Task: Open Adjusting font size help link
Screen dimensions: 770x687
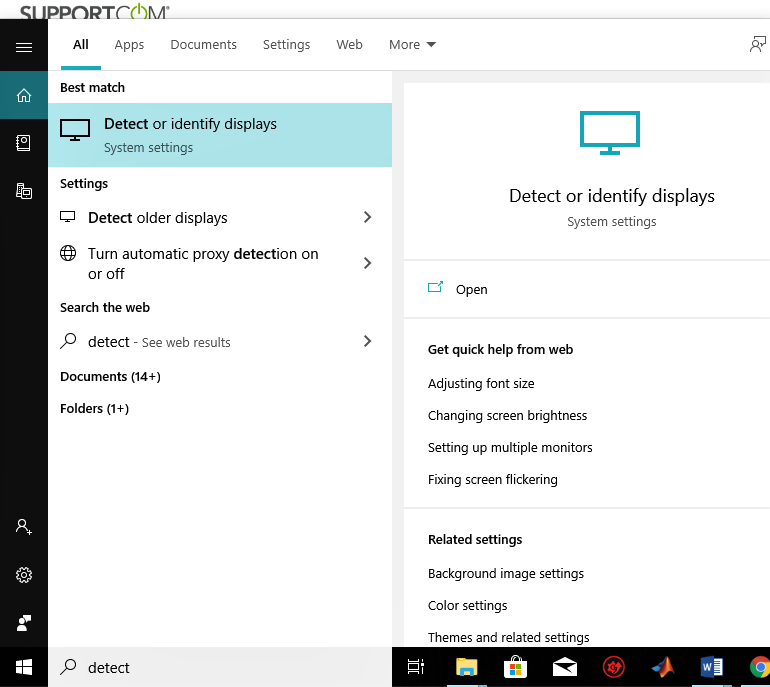Action: click(x=481, y=384)
